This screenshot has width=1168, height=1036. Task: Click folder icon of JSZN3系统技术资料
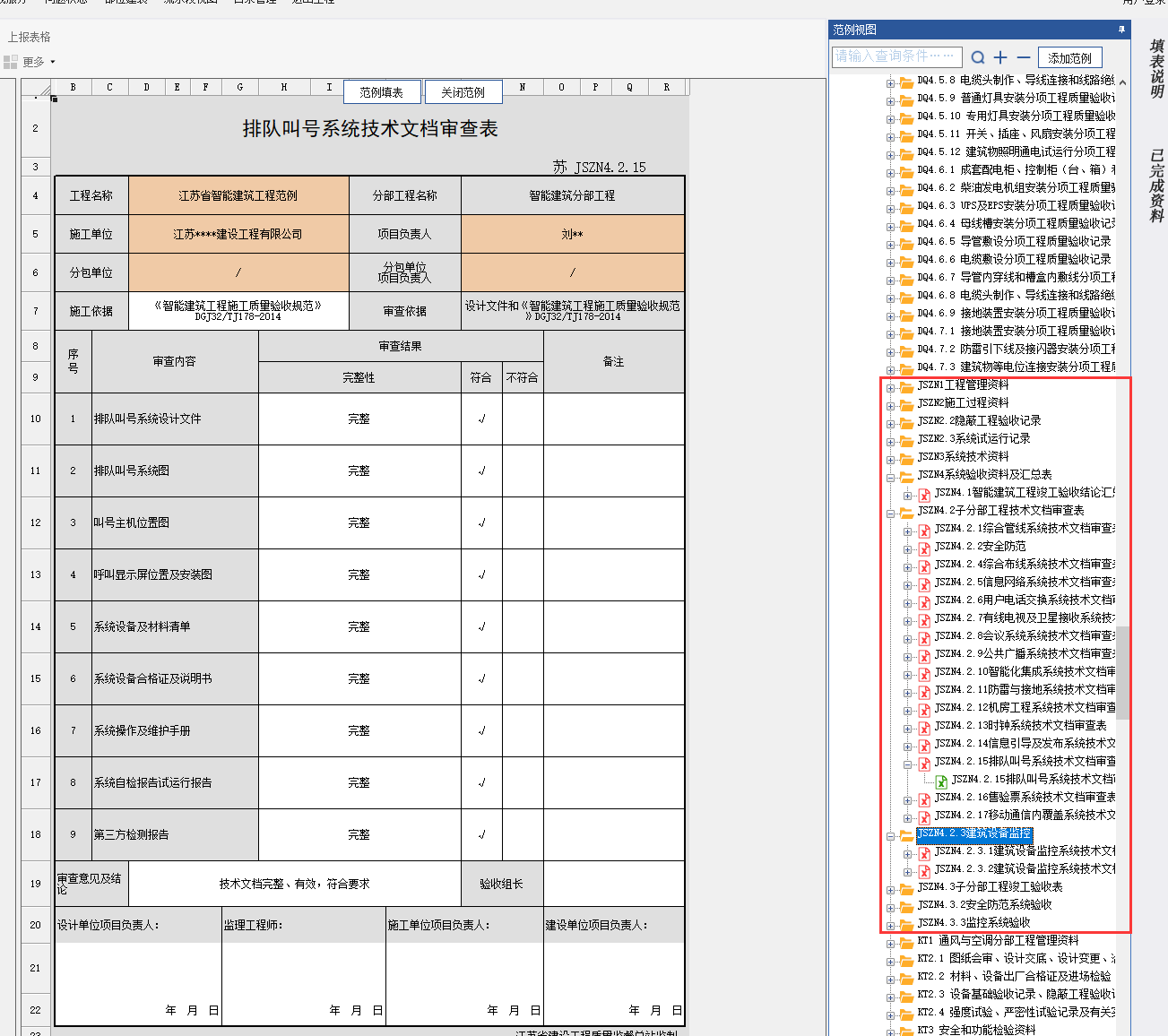[906, 458]
